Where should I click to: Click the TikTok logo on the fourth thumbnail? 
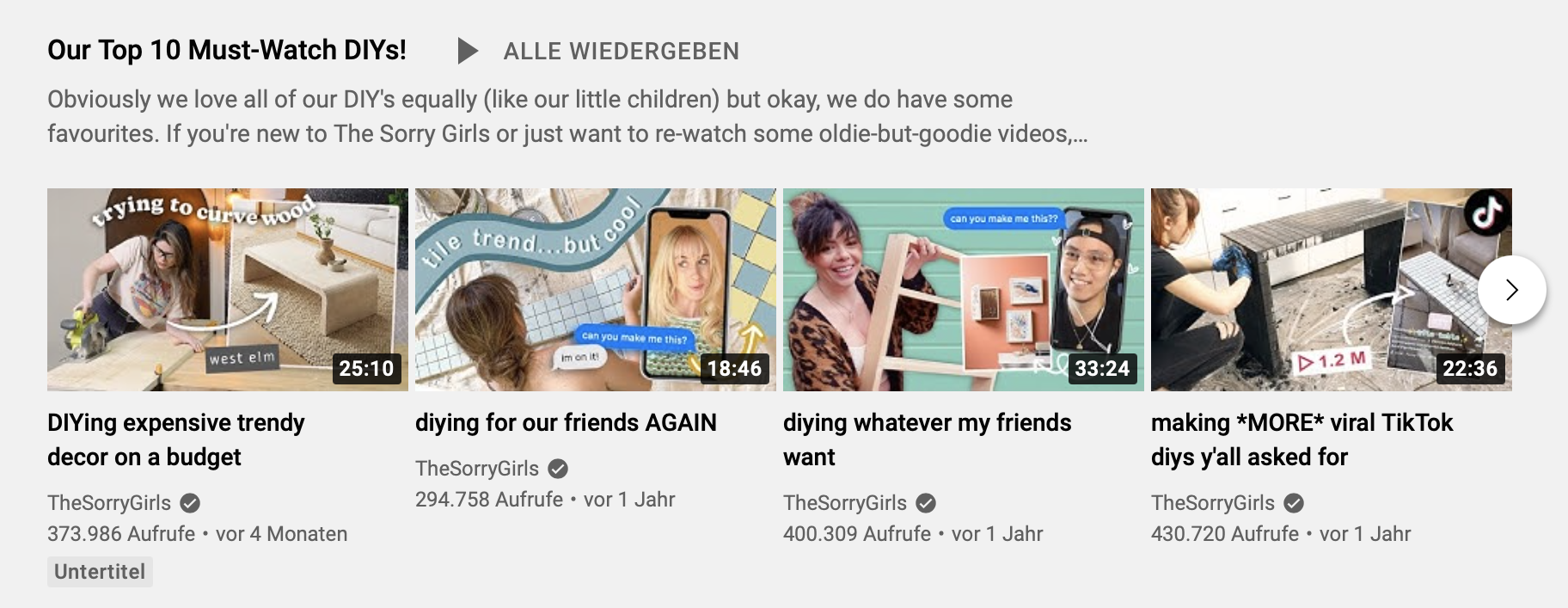(1487, 212)
